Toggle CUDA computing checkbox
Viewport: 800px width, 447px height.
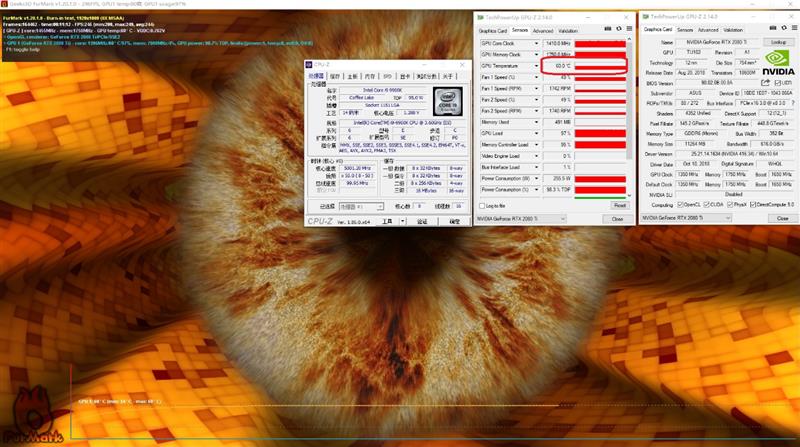(x=707, y=205)
